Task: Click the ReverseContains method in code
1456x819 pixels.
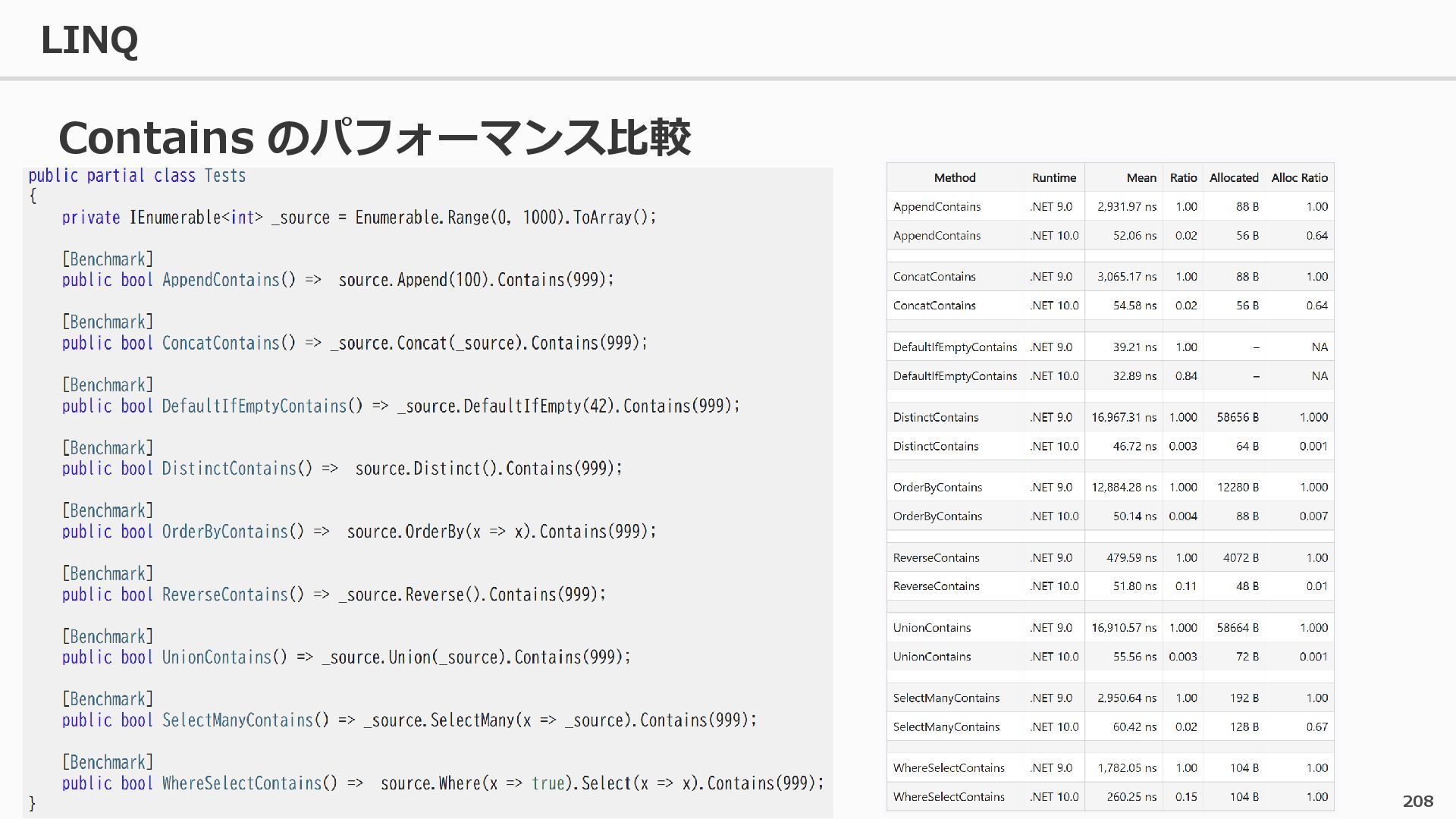Action: pyautogui.click(x=224, y=595)
